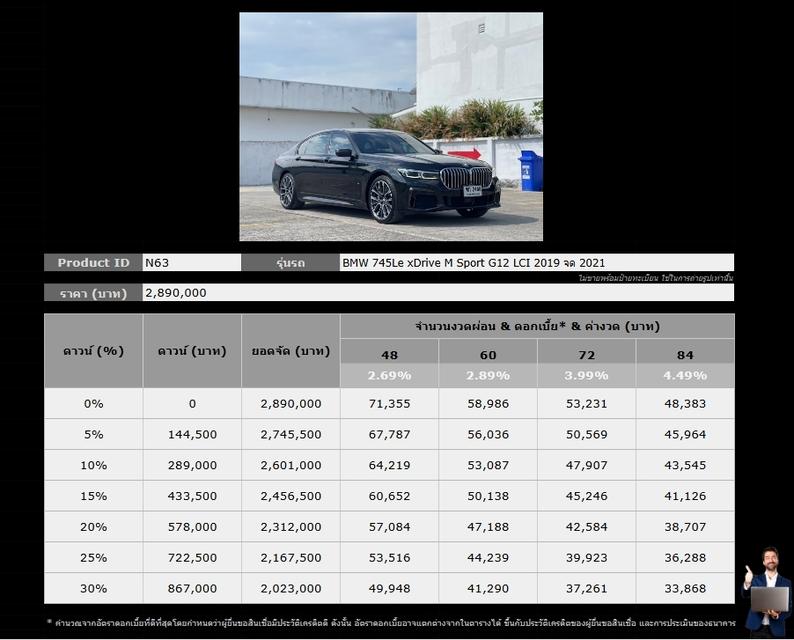The width and height of the screenshot is (794, 640).
Task: Click the 45,964 monthly payment cell
Action: click(685, 434)
